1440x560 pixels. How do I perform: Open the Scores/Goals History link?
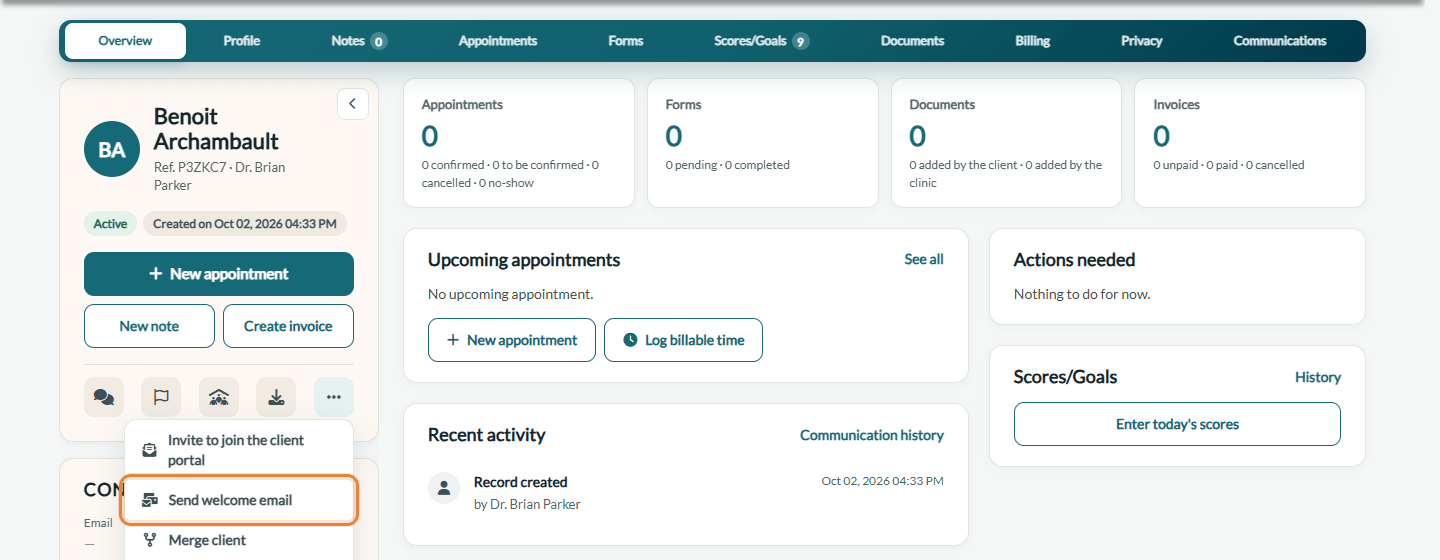point(1318,377)
